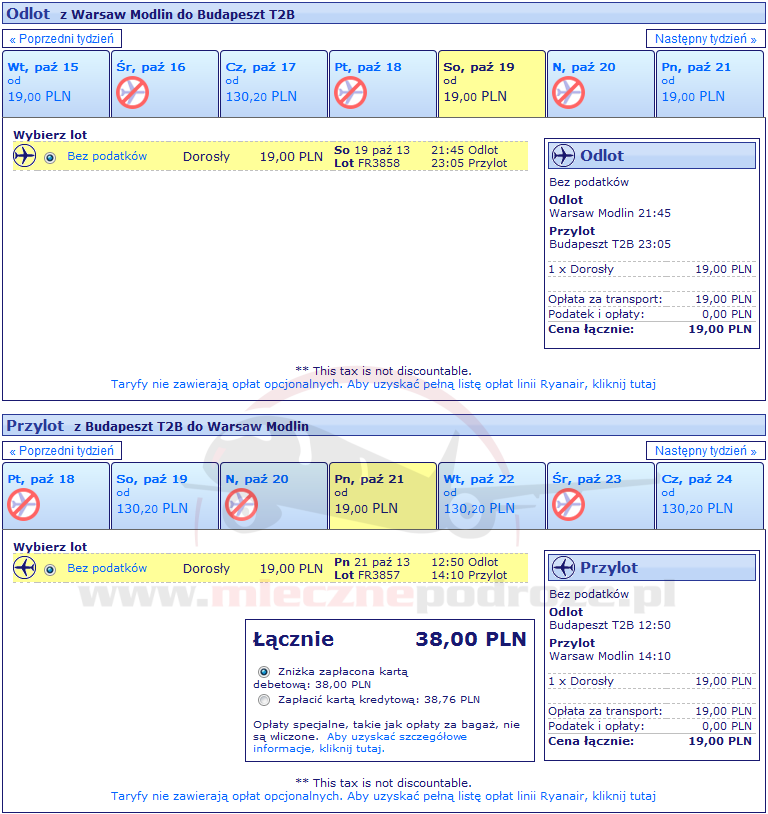The image size is (768, 814).
Task: Select the return flight FR3857 radio button
Action: click(x=50, y=569)
